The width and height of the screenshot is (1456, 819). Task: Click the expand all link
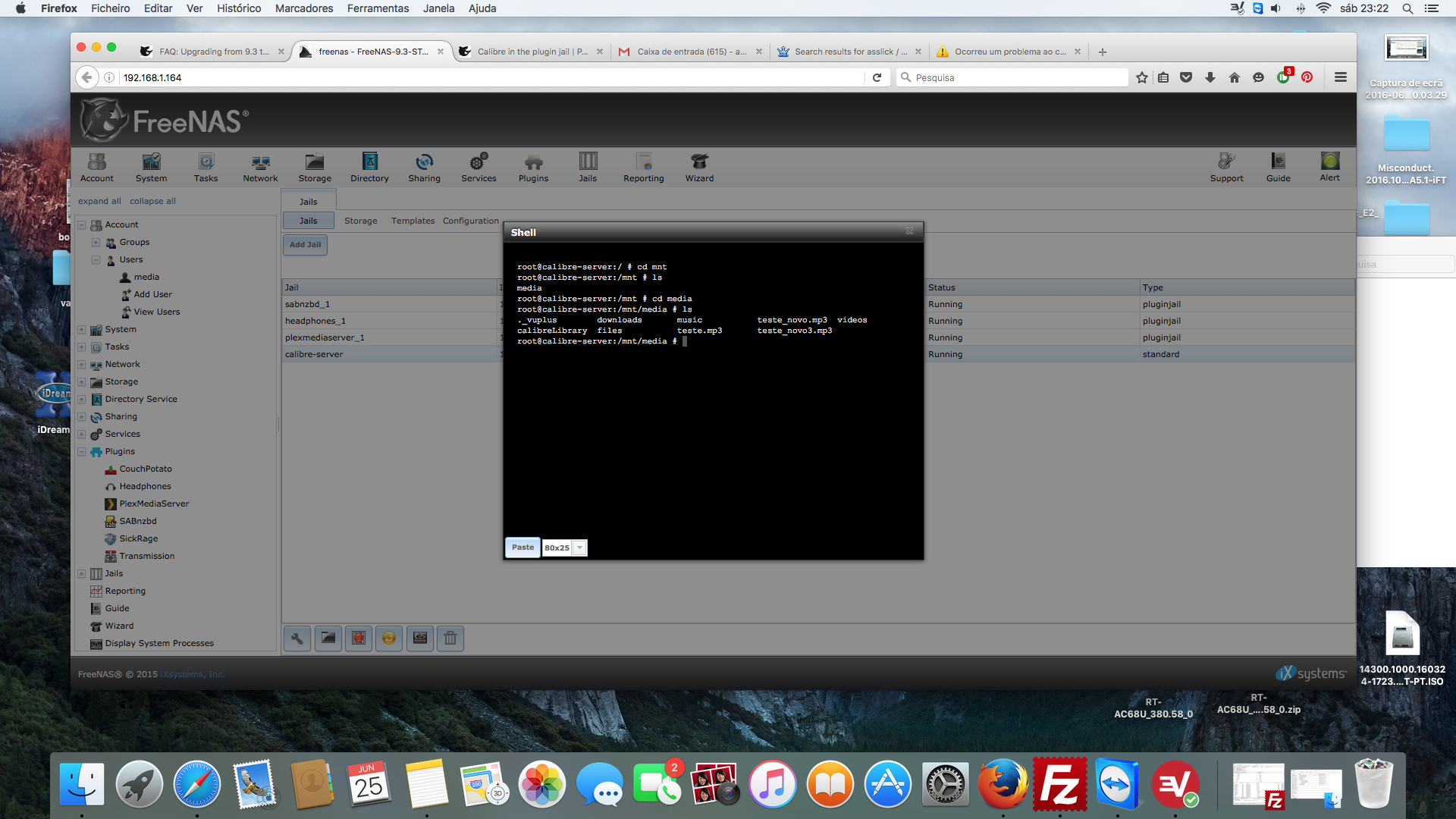click(99, 201)
